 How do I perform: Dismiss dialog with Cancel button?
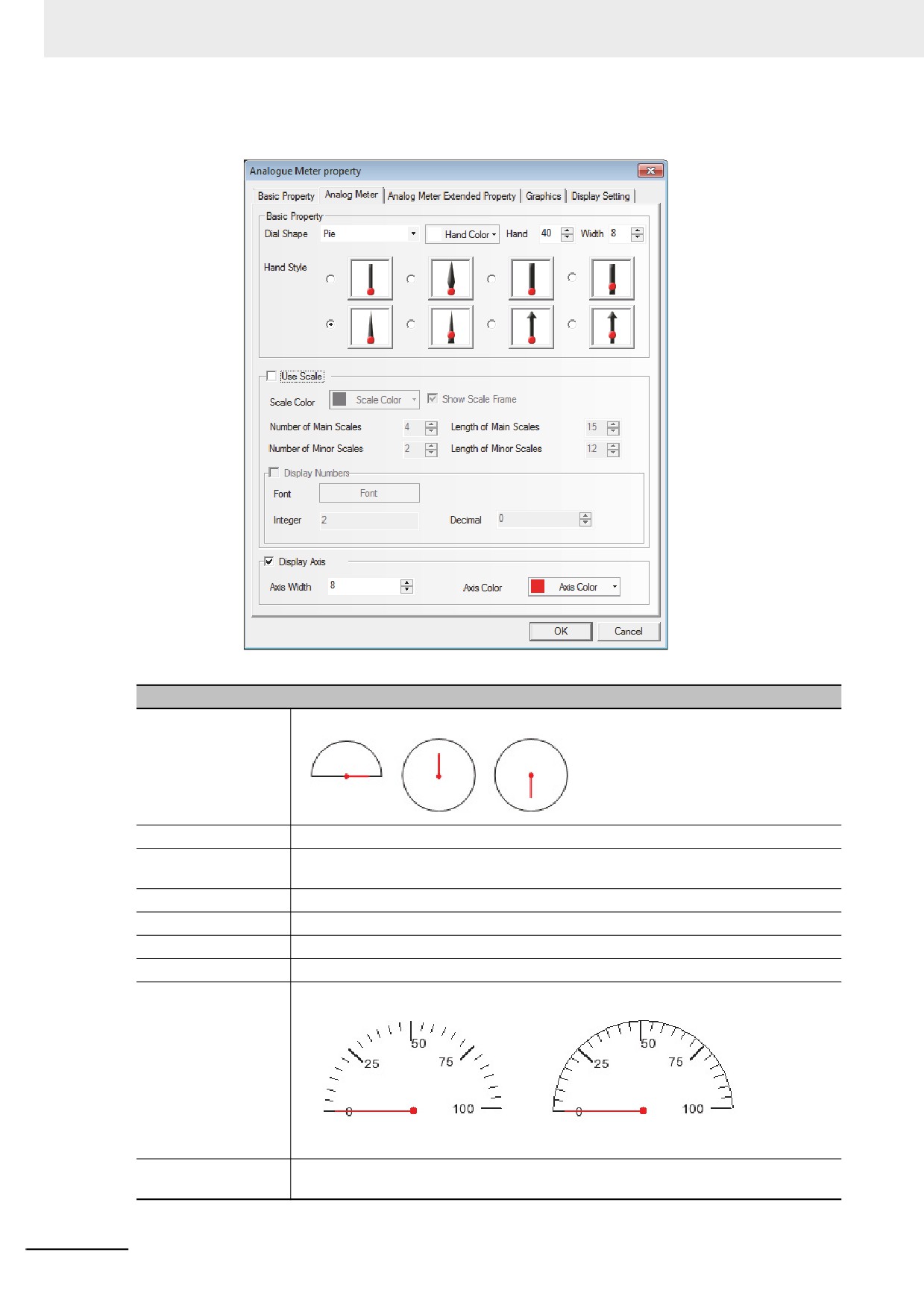click(629, 632)
